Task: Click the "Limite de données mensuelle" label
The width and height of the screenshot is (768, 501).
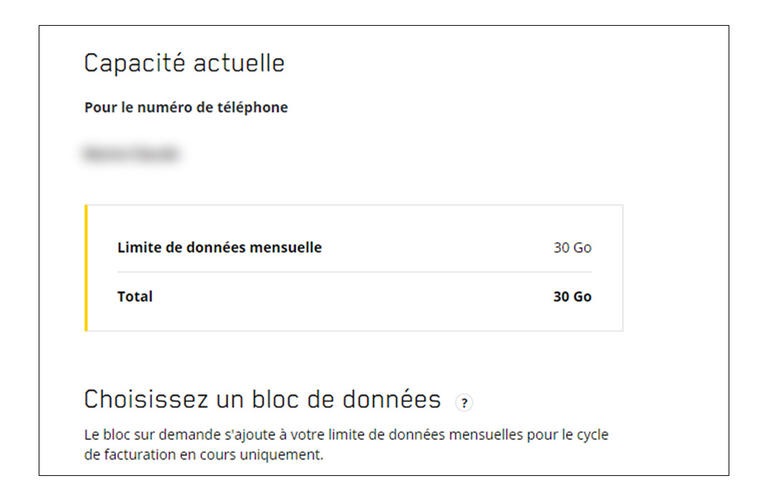Action: pos(219,247)
